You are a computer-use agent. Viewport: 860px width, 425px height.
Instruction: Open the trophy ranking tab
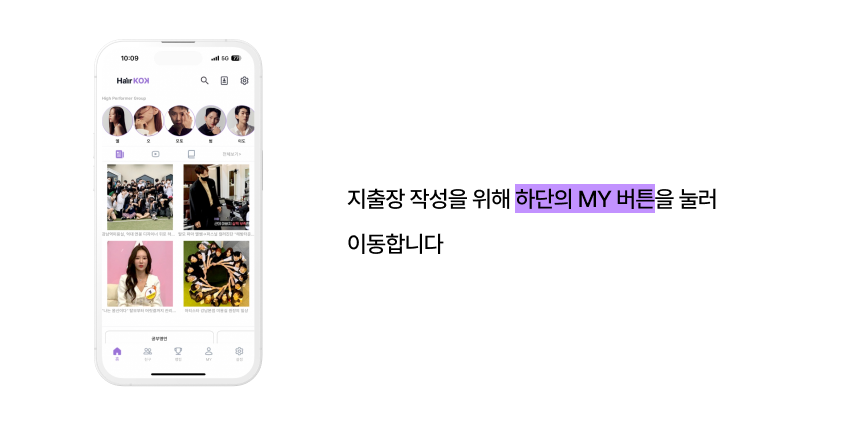coord(178,354)
